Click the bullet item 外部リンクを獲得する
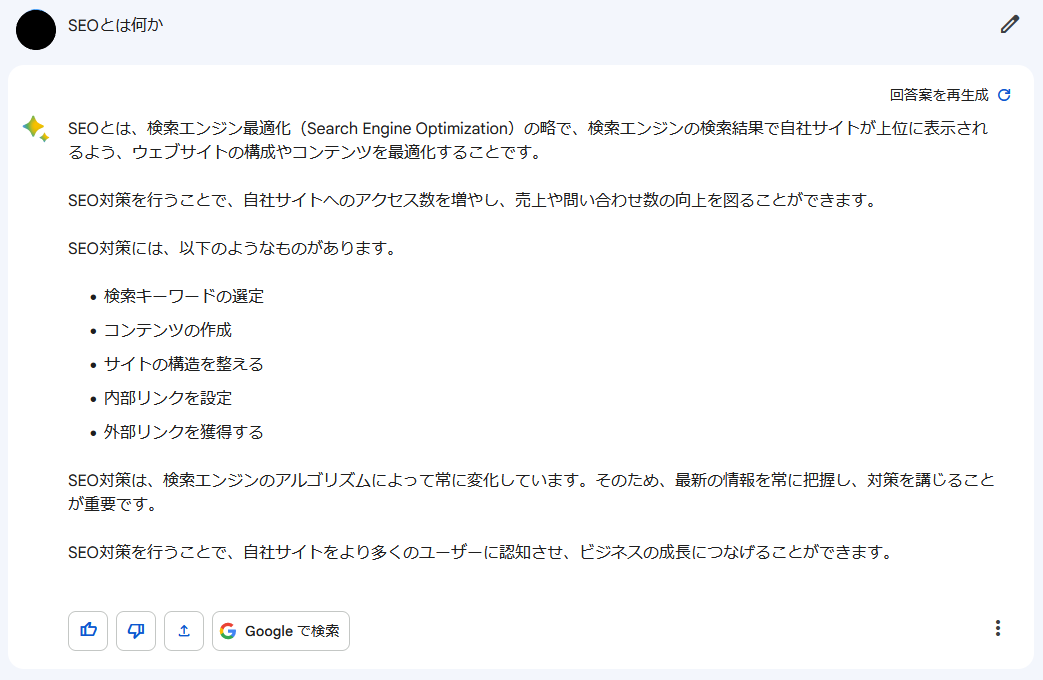Viewport: 1043px width, 680px height. click(x=184, y=432)
